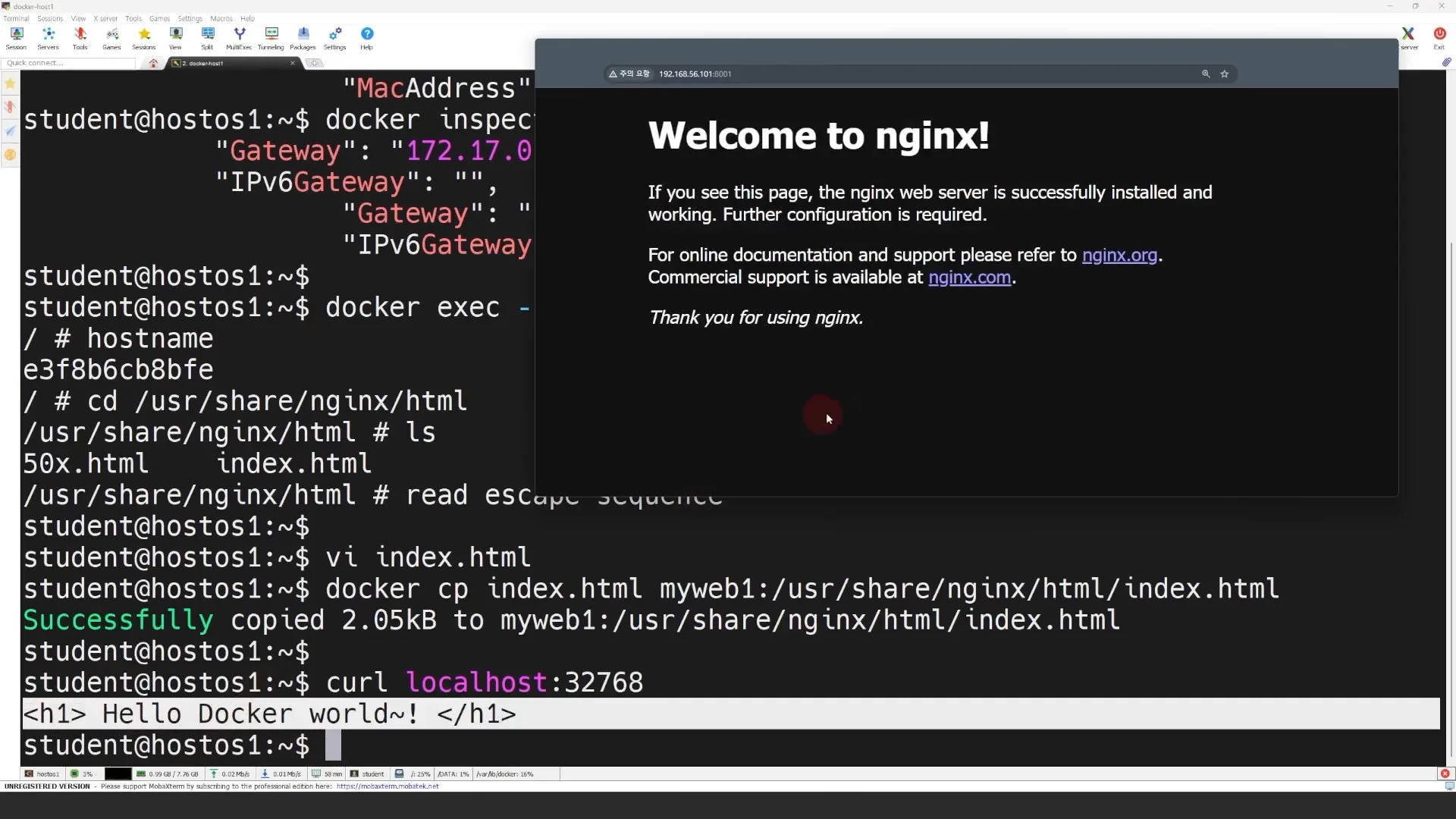
Task: Open the Tunneling toolbar icon
Action: pyautogui.click(x=271, y=38)
